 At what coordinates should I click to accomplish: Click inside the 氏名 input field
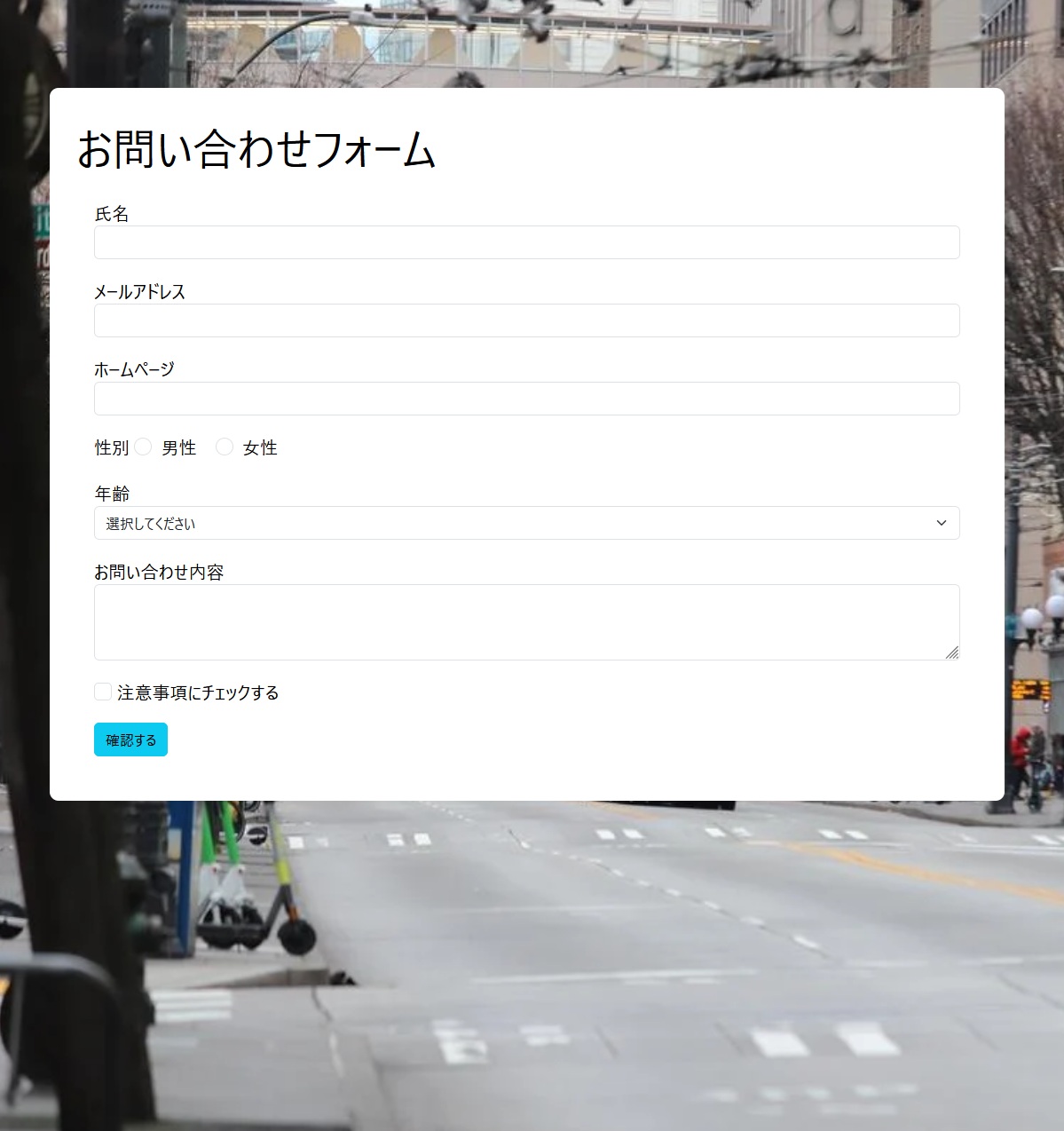coord(527,241)
